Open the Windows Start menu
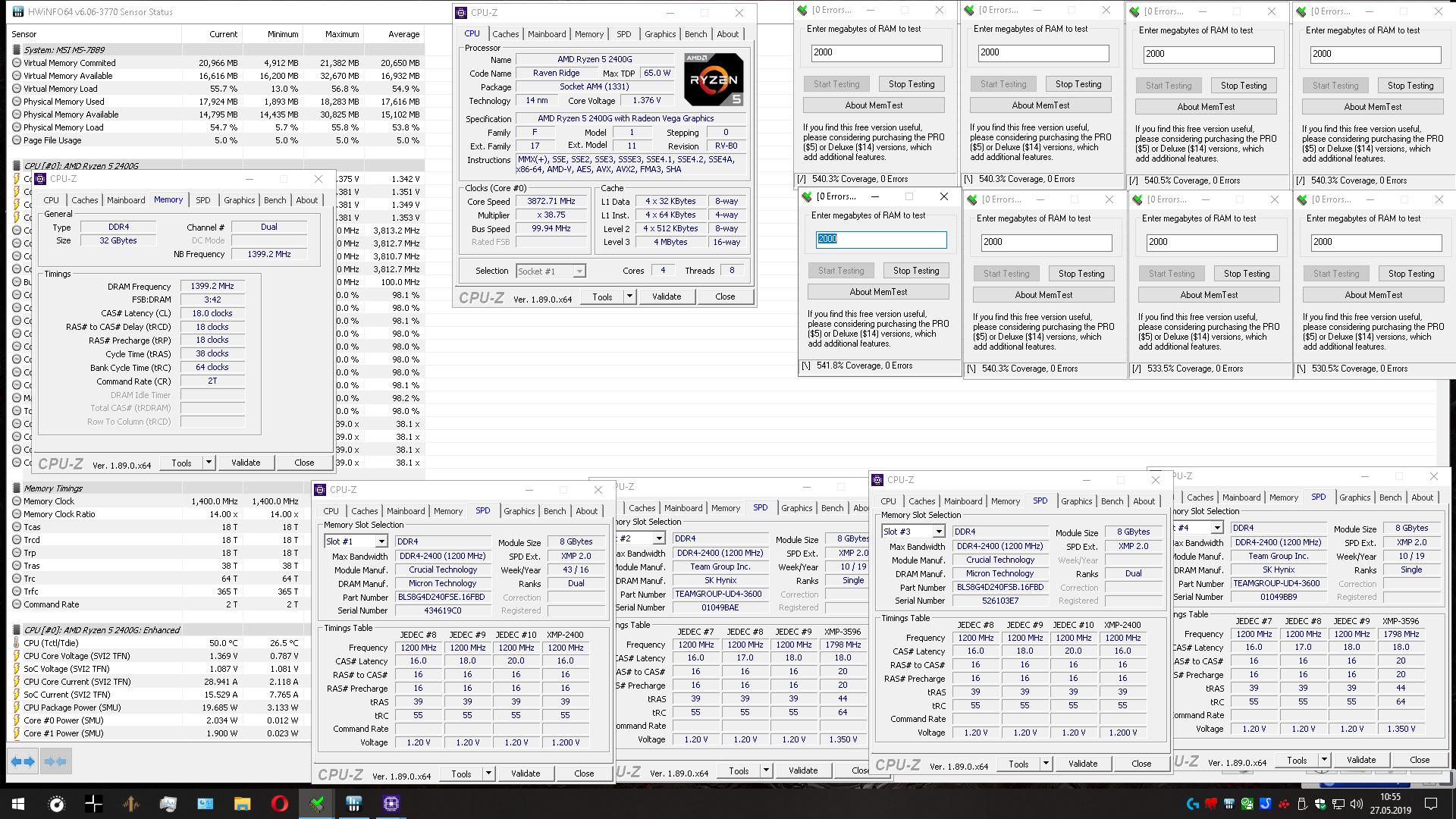 point(18,804)
